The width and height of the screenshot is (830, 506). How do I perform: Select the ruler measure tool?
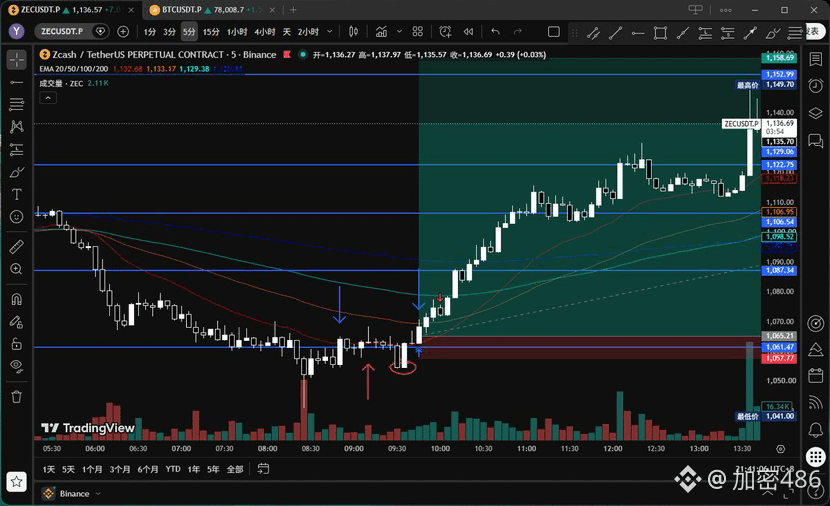pos(16,247)
